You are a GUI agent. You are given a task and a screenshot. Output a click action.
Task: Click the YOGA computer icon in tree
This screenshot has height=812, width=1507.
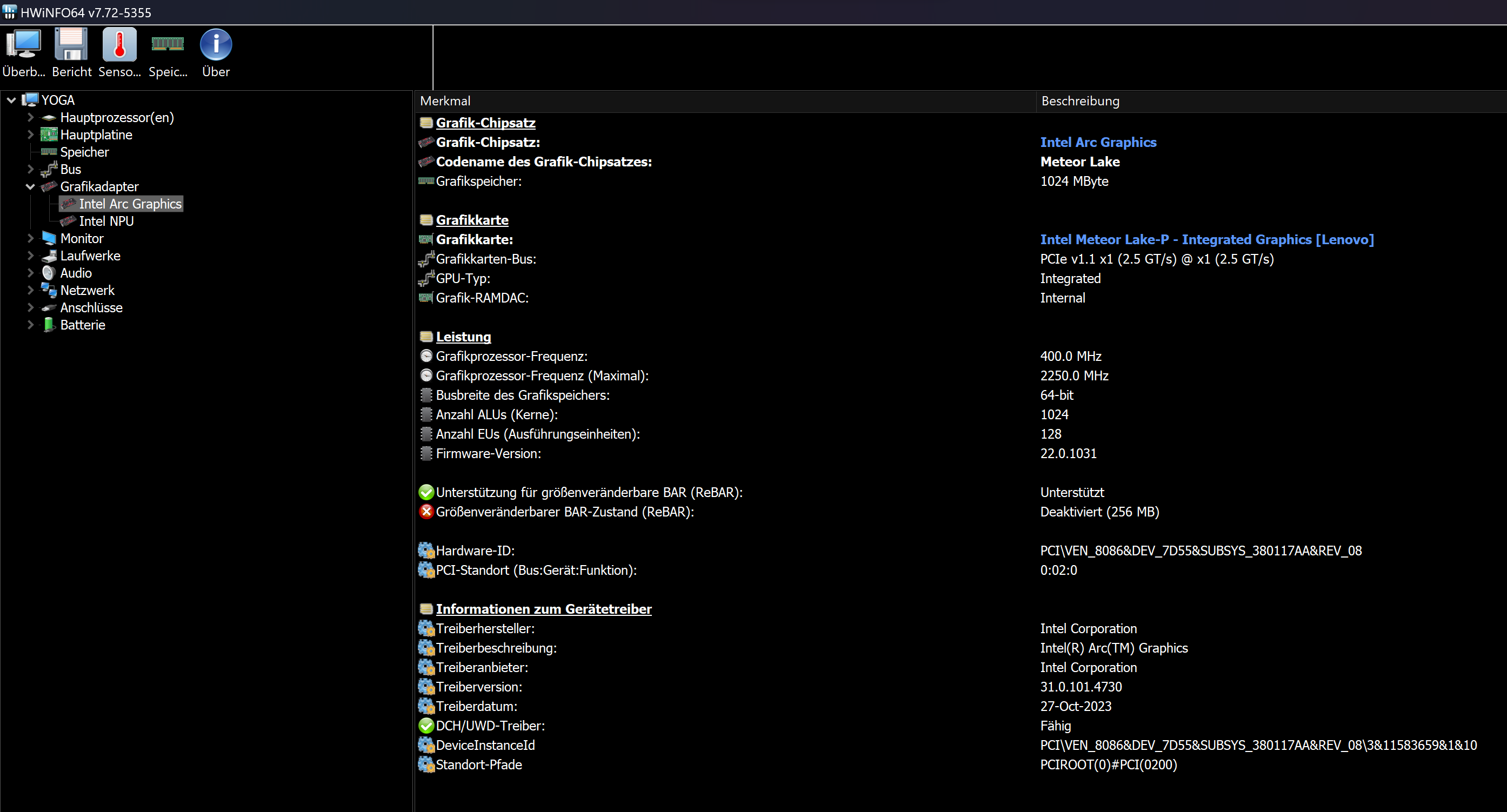click(30, 100)
